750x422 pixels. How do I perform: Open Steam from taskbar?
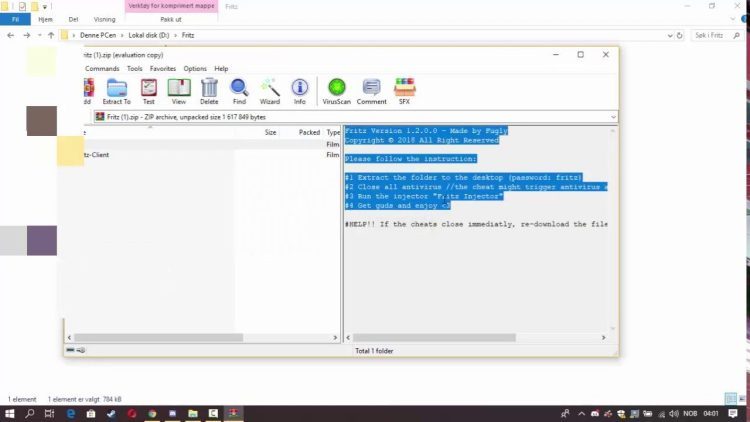[x=111, y=413]
